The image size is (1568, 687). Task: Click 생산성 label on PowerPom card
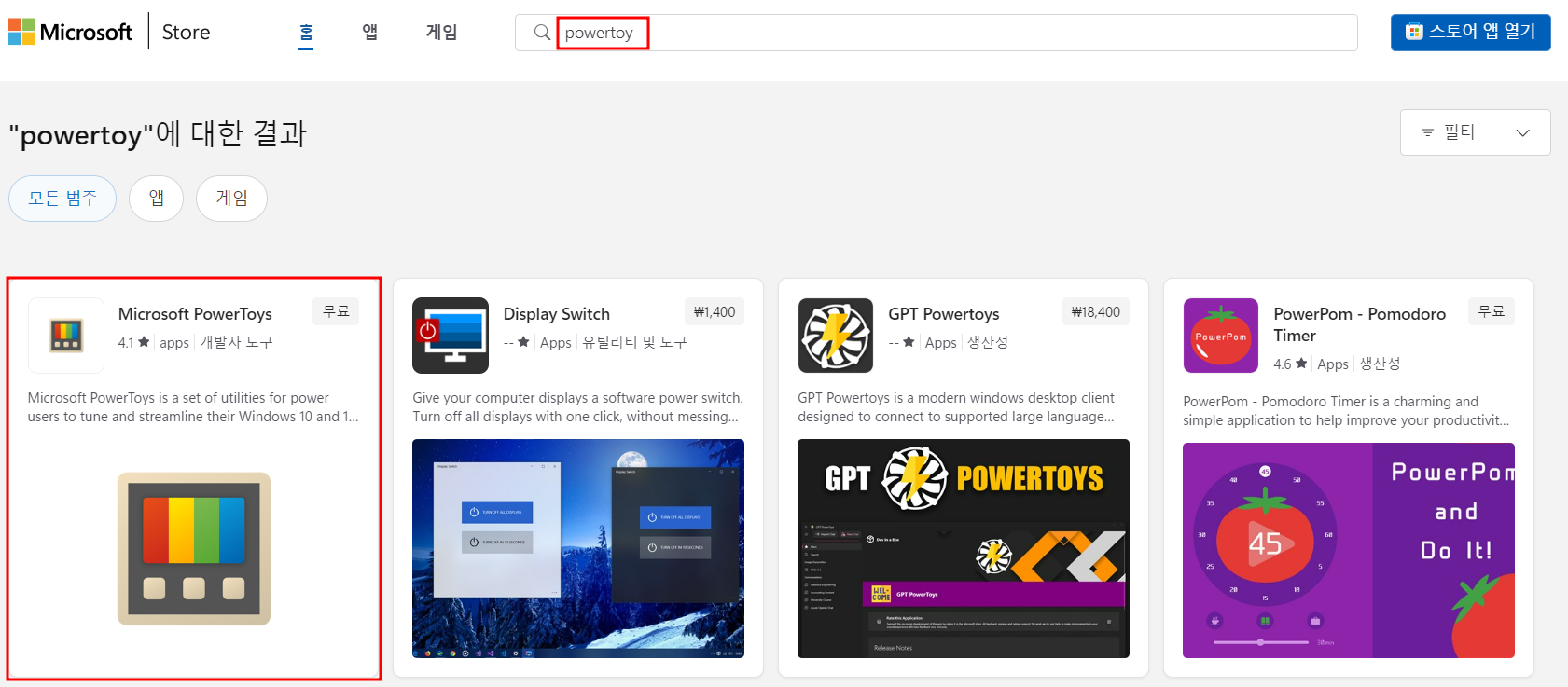click(x=1380, y=364)
